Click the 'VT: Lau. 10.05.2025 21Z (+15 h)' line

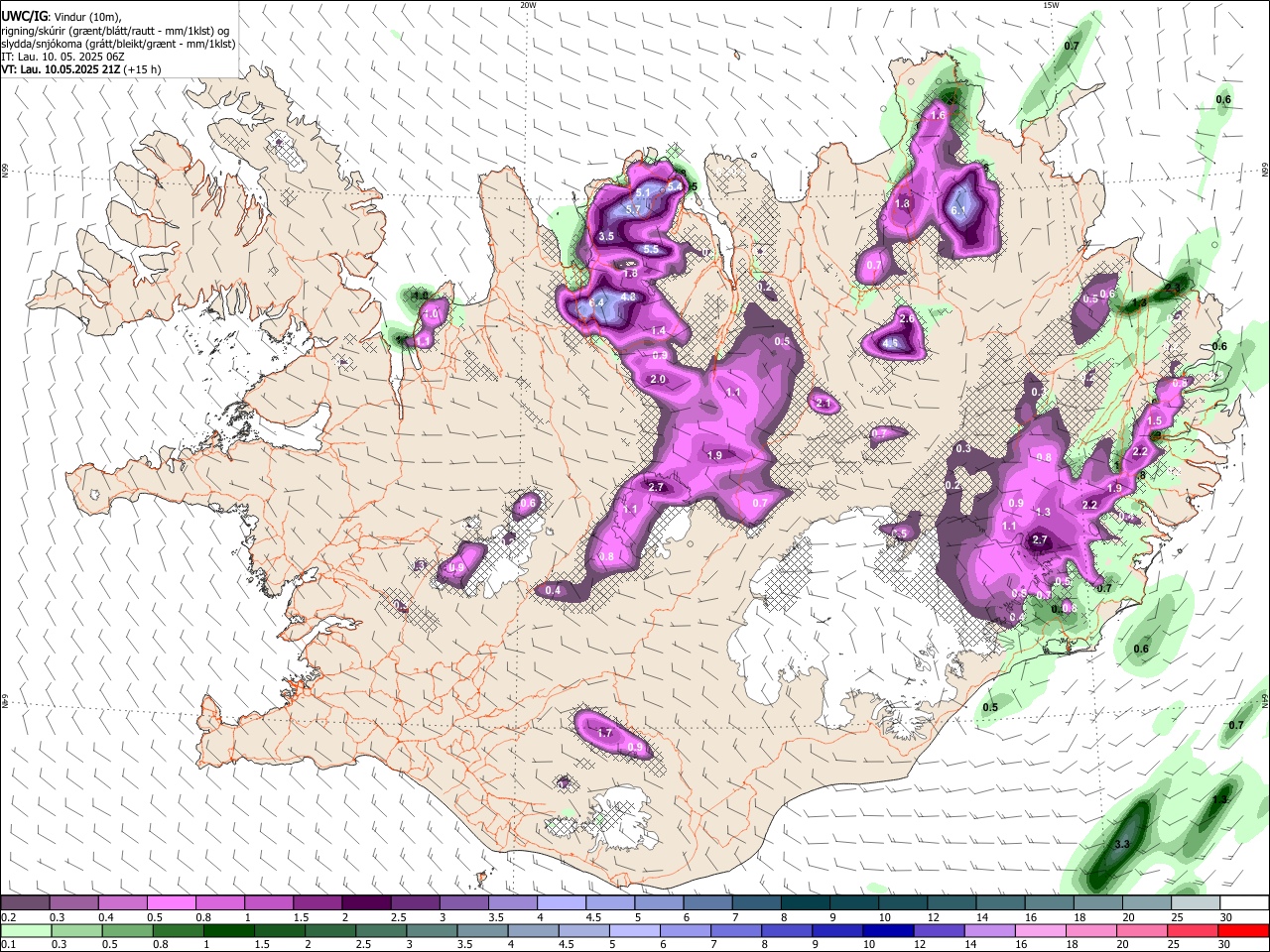click(x=81, y=69)
